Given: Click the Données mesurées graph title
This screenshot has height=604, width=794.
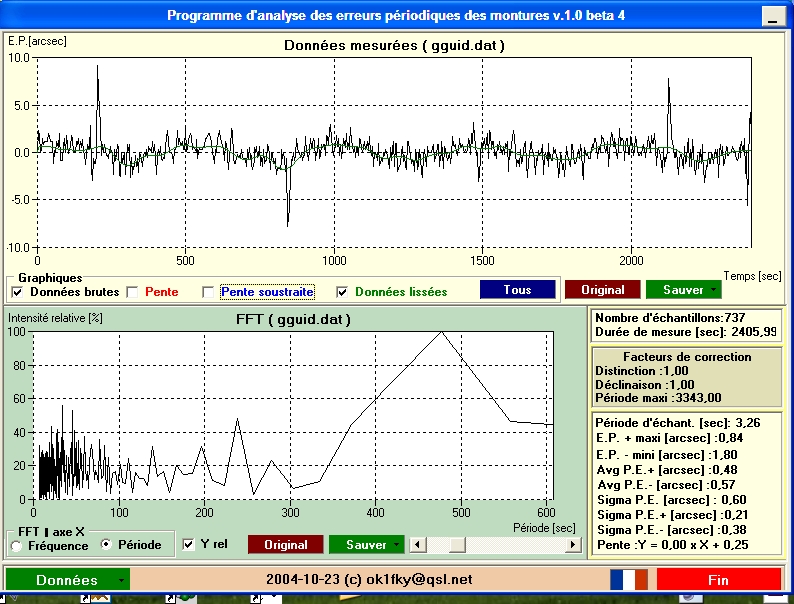Looking at the screenshot, I should click(394, 46).
